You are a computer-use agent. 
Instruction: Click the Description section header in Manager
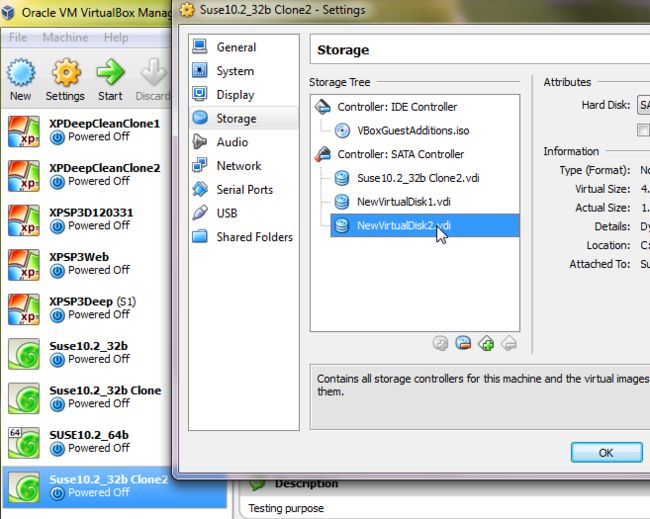click(x=306, y=484)
